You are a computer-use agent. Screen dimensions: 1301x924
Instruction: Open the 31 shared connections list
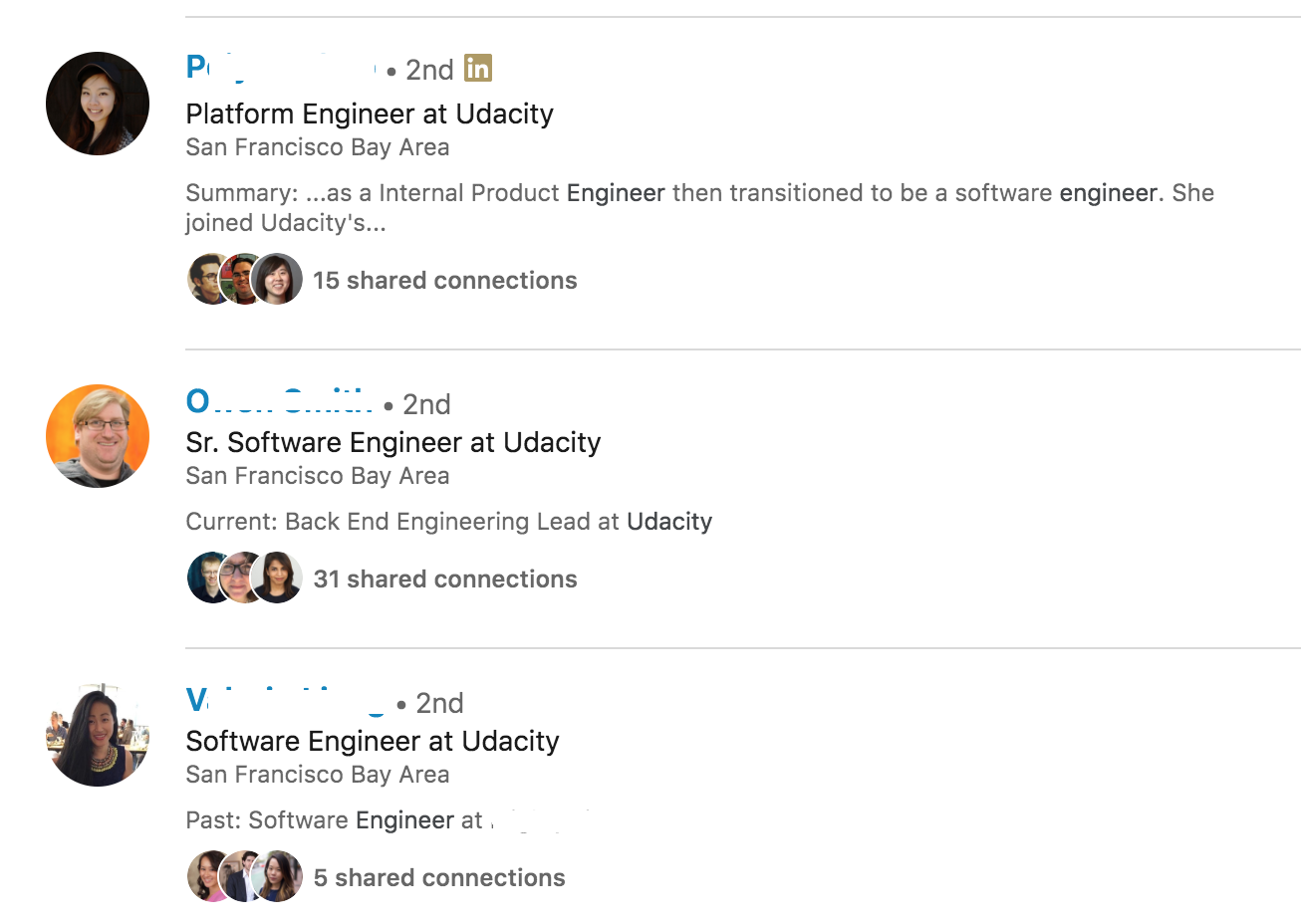pyautogui.click(x=444, y=578)
